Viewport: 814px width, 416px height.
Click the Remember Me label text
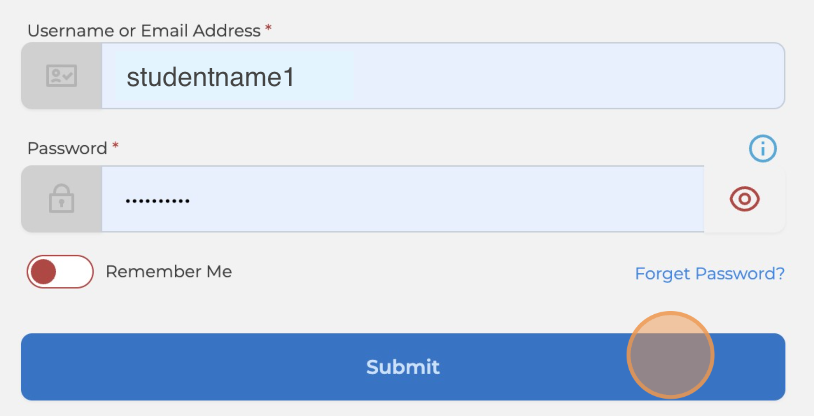point(168,271)
